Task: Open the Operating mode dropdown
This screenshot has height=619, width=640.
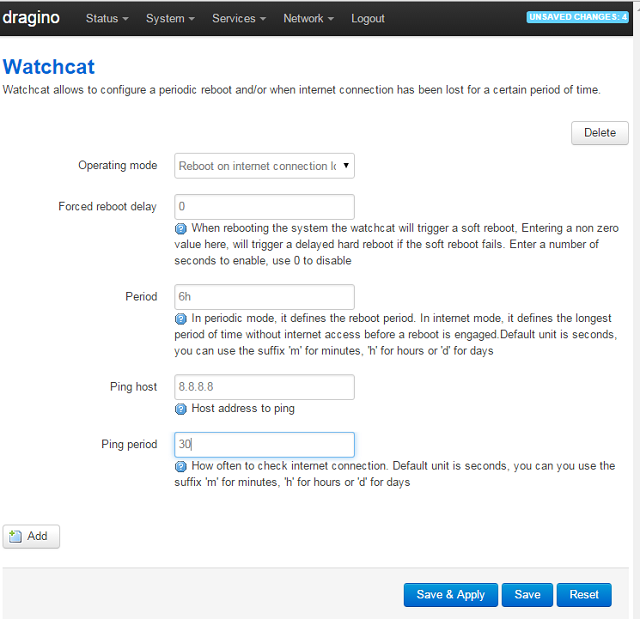Action: pos(264,166)
